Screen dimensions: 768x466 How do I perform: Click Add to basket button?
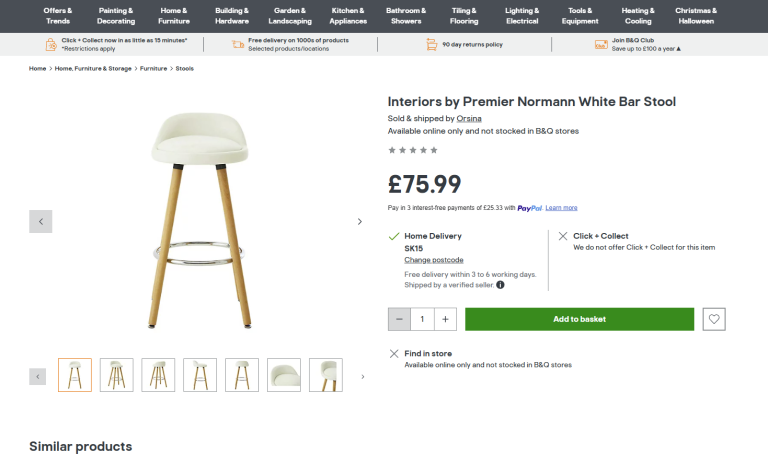[579, 319]
